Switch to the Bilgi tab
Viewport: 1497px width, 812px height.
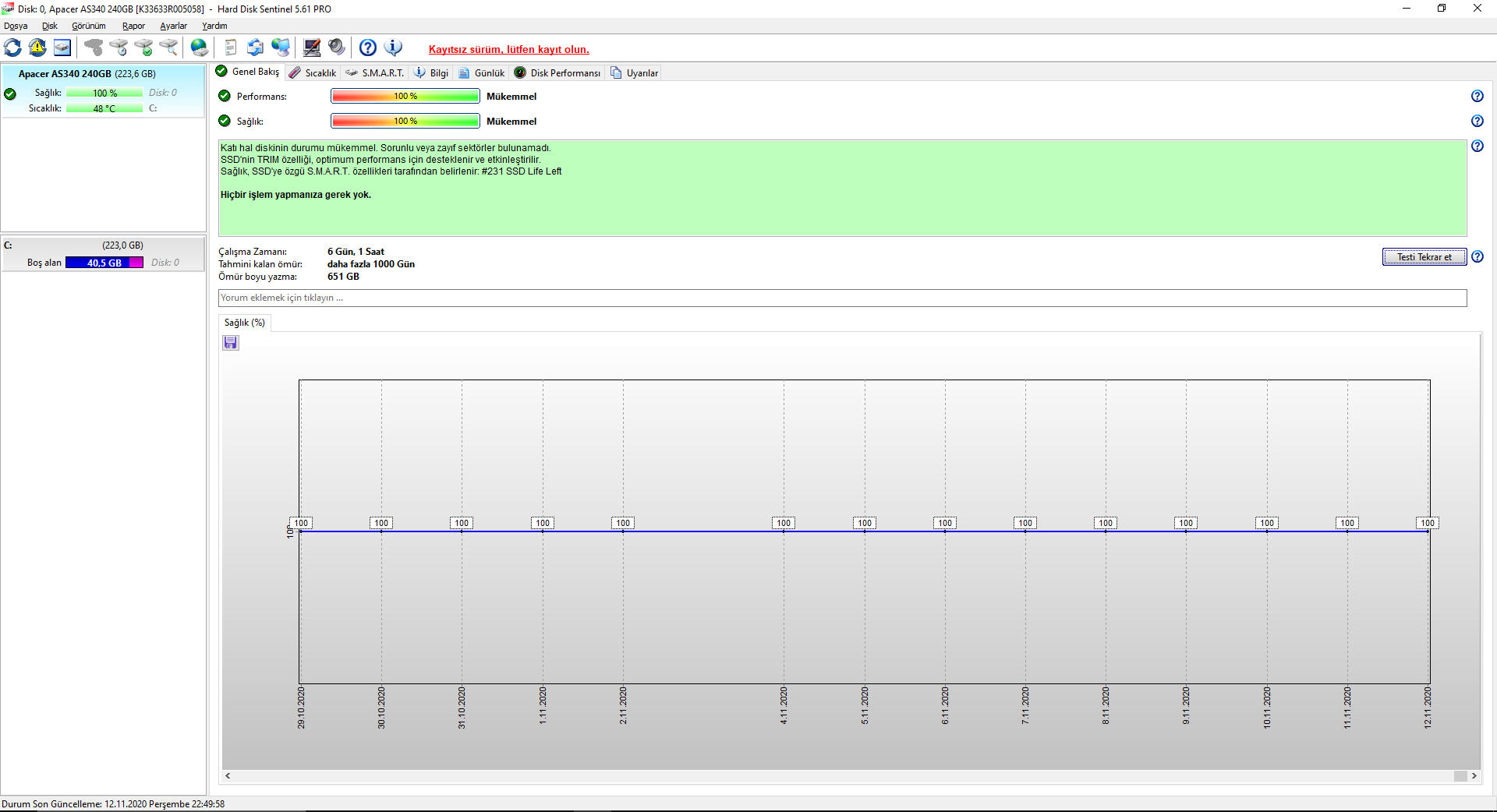tap(431, 72)
